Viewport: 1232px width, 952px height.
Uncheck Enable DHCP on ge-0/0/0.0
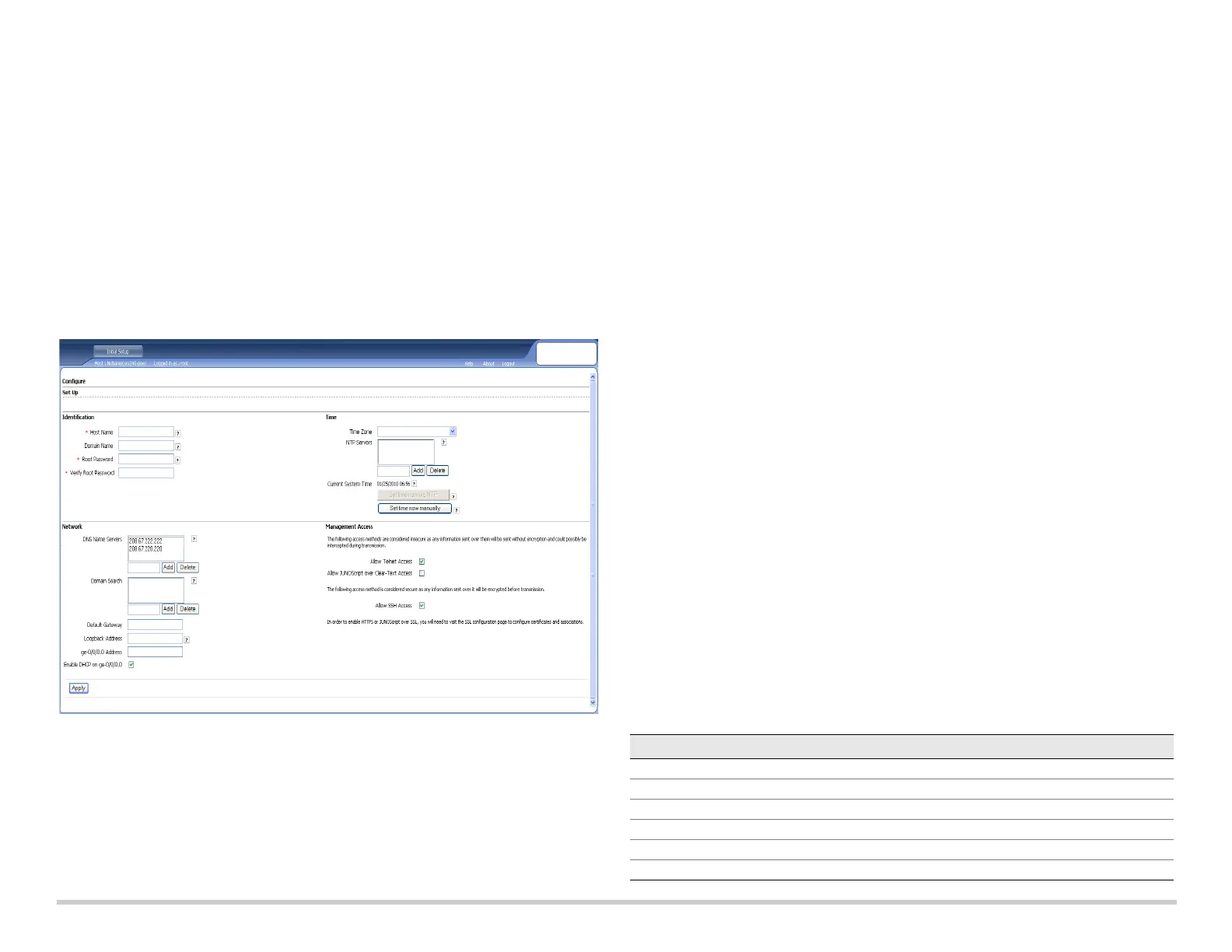pyautogui.click(x=131, y=665)
